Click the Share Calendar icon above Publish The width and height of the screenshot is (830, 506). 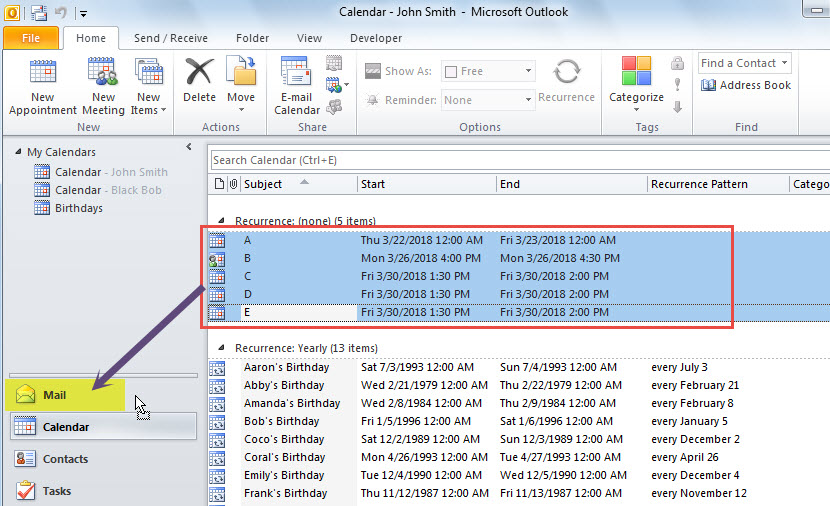point(333,63)
